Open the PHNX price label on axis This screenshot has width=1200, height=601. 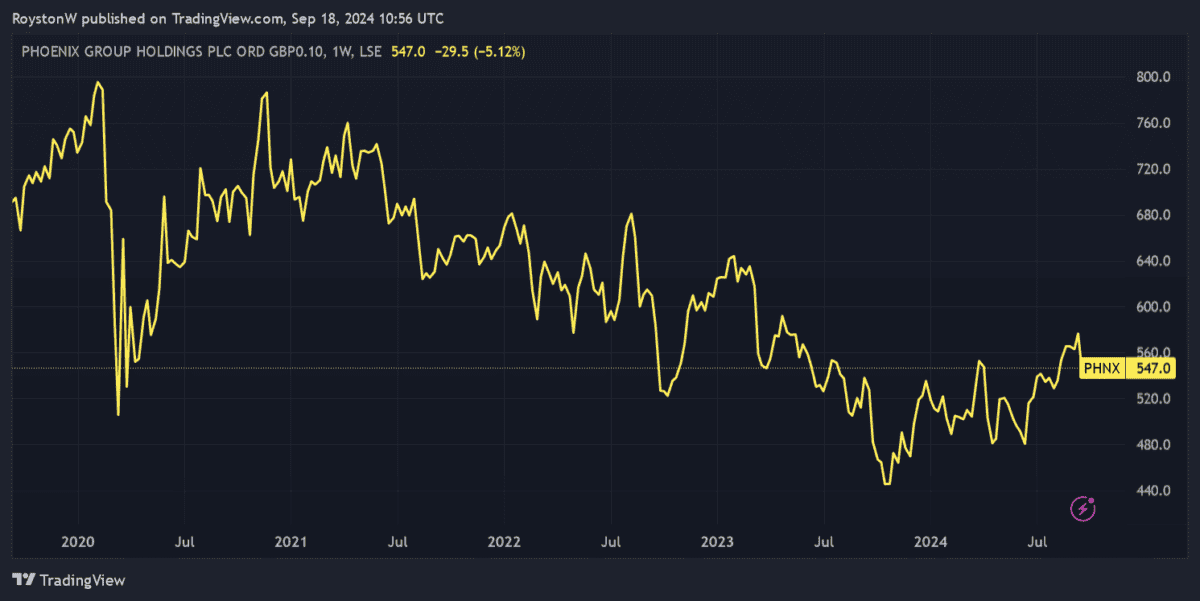(x=1101, y=368)
